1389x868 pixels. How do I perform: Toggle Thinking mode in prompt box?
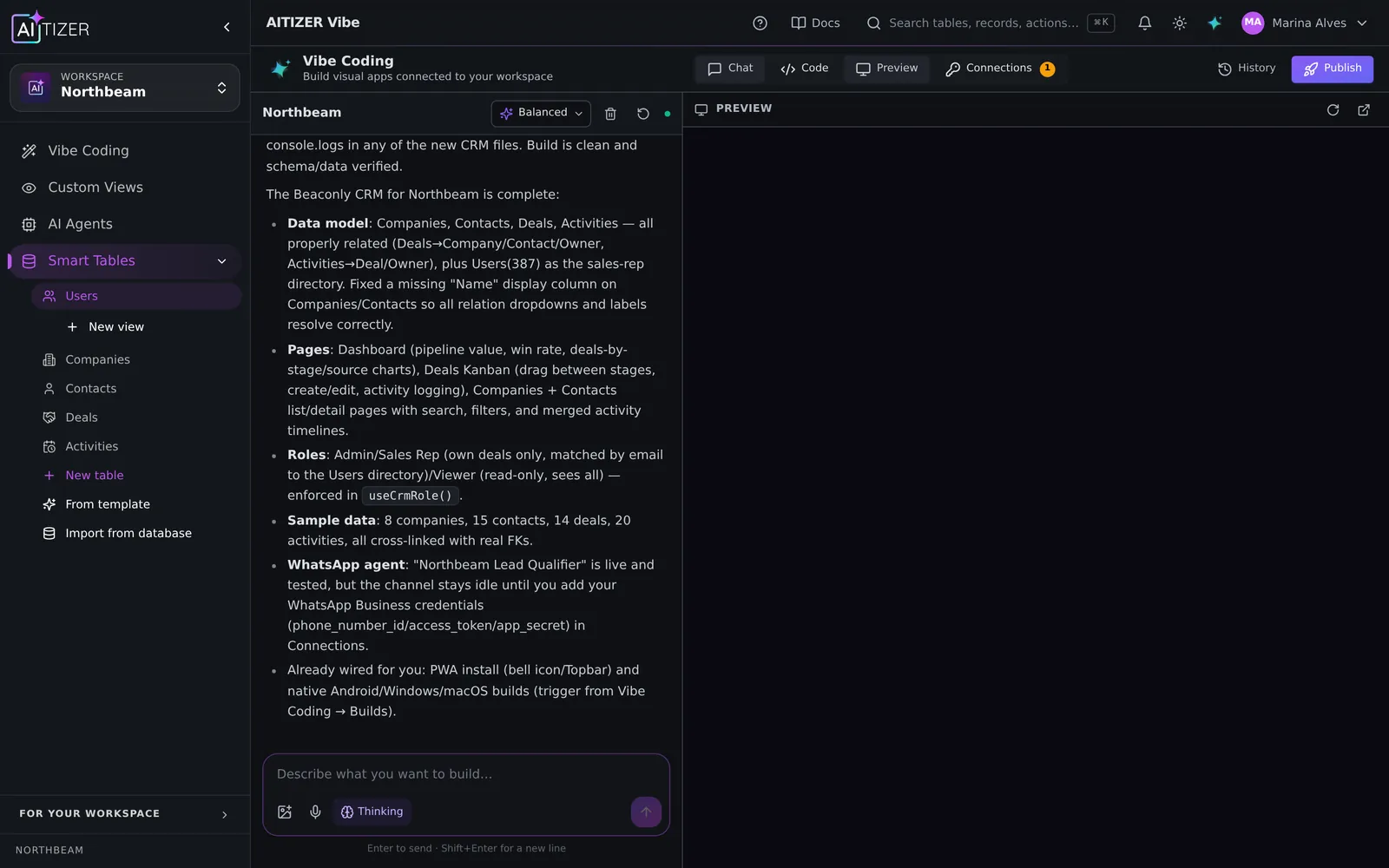372,812
